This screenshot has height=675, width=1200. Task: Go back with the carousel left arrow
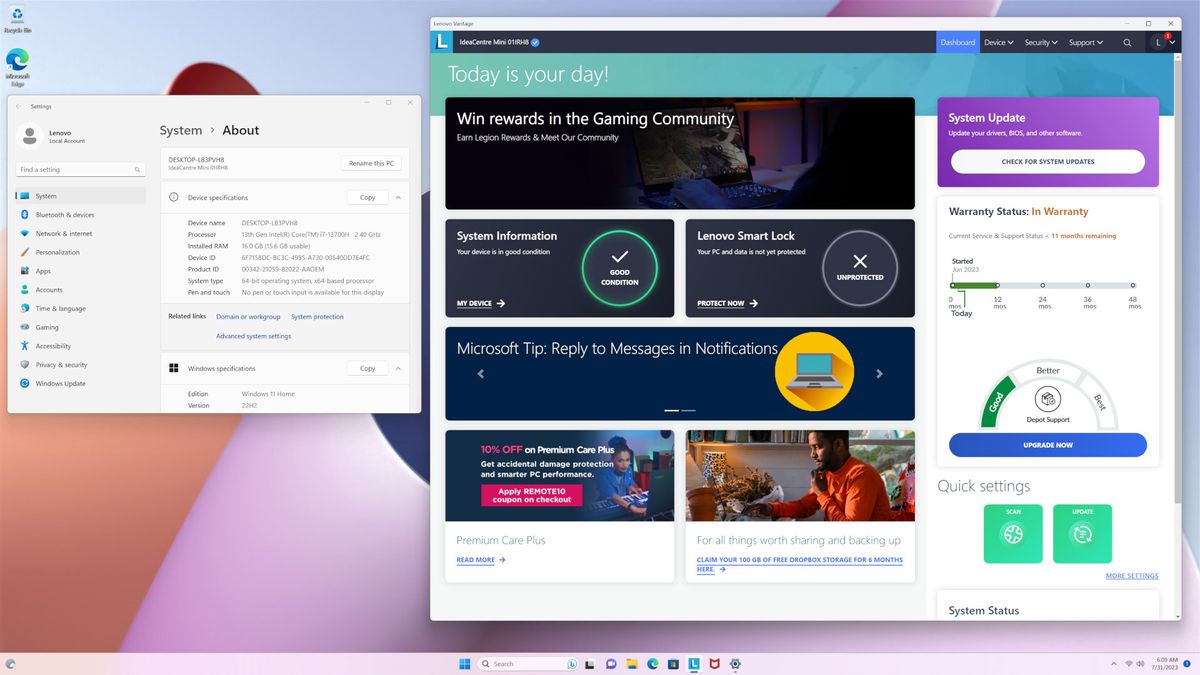tap(481, 374)
